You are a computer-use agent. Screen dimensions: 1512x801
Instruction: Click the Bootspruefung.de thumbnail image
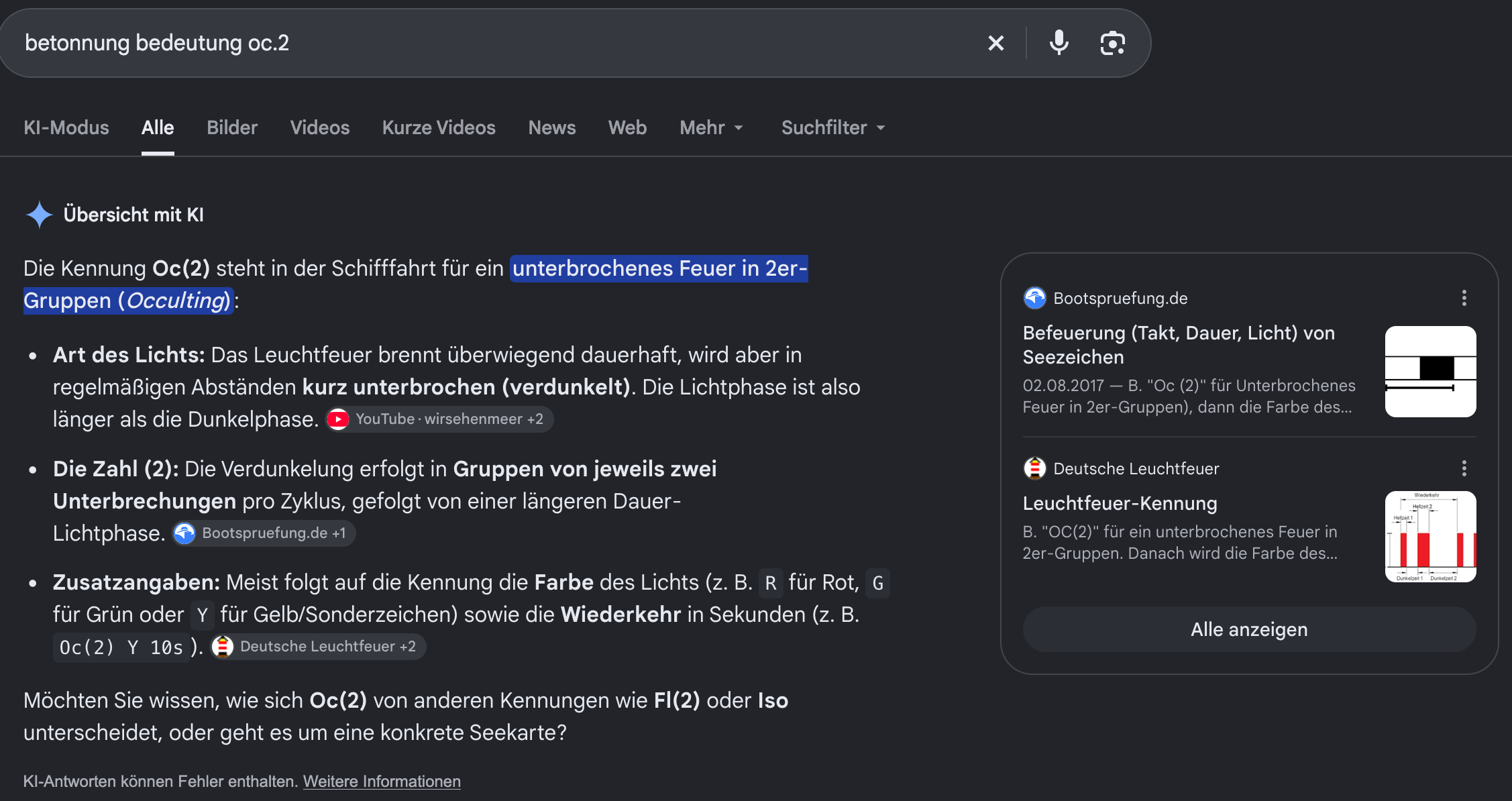[1431, 372]
